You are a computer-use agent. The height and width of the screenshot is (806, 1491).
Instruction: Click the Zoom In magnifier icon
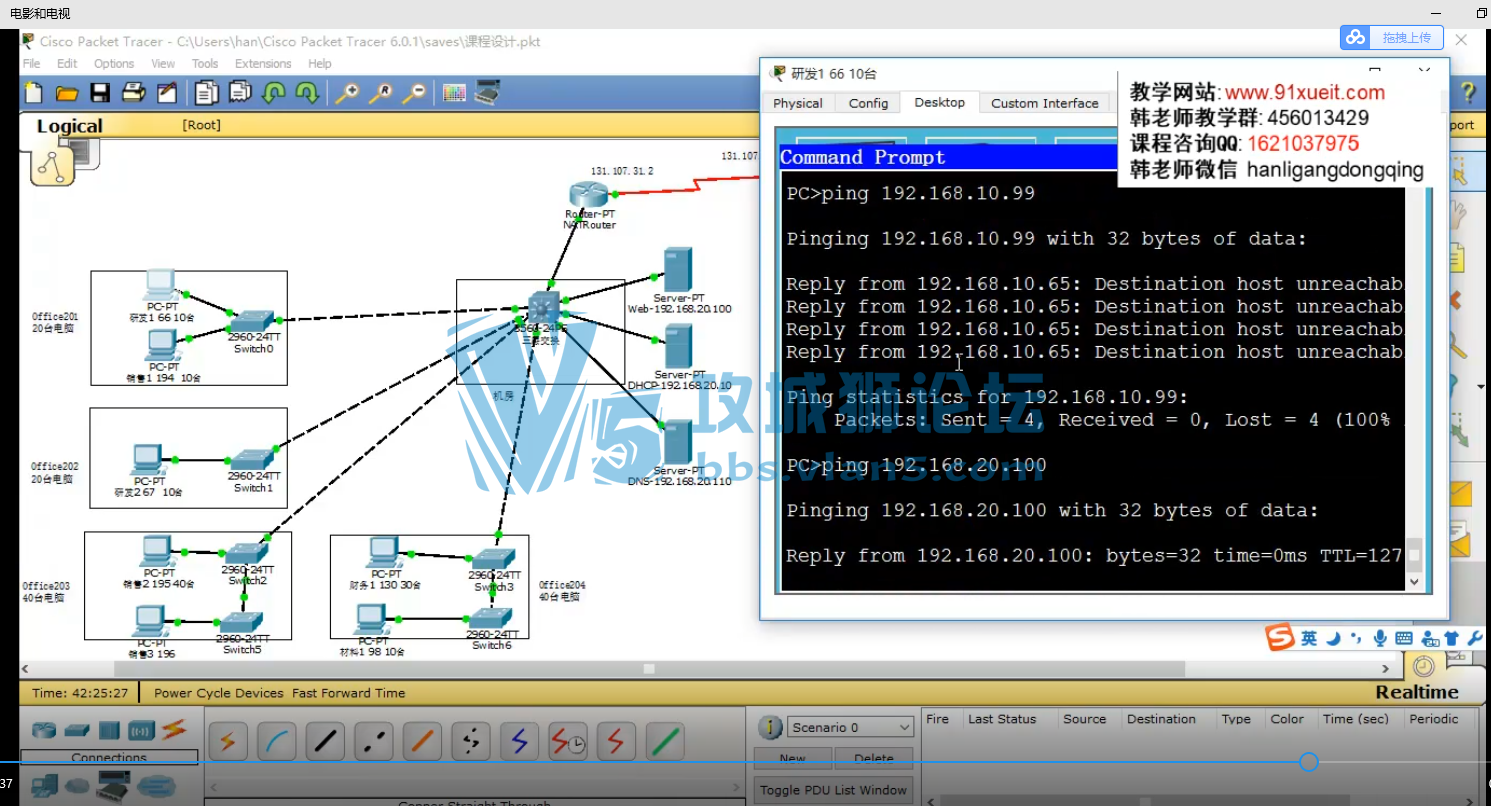click(x=347, y=93)
